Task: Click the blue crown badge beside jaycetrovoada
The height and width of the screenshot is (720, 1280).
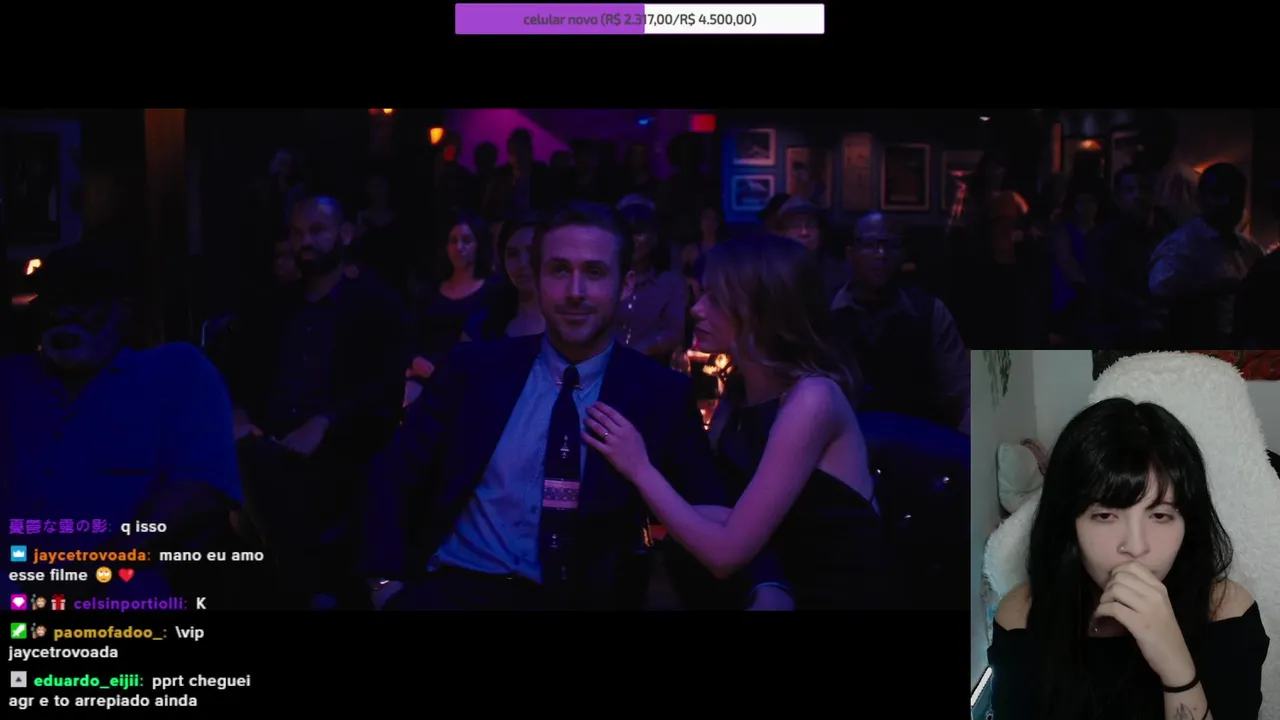Action: pyautogui.click(x=18, y=555)
